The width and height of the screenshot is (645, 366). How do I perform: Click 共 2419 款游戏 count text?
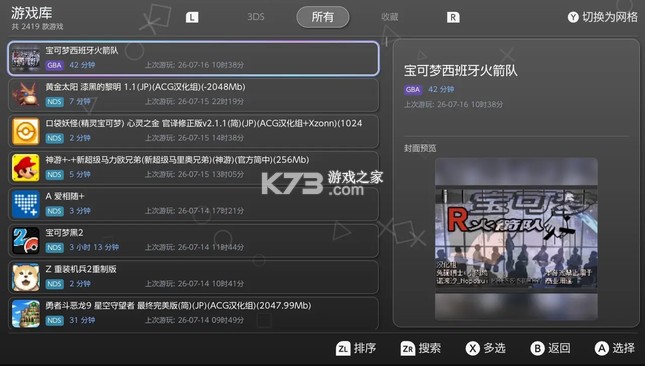point(37,27)
